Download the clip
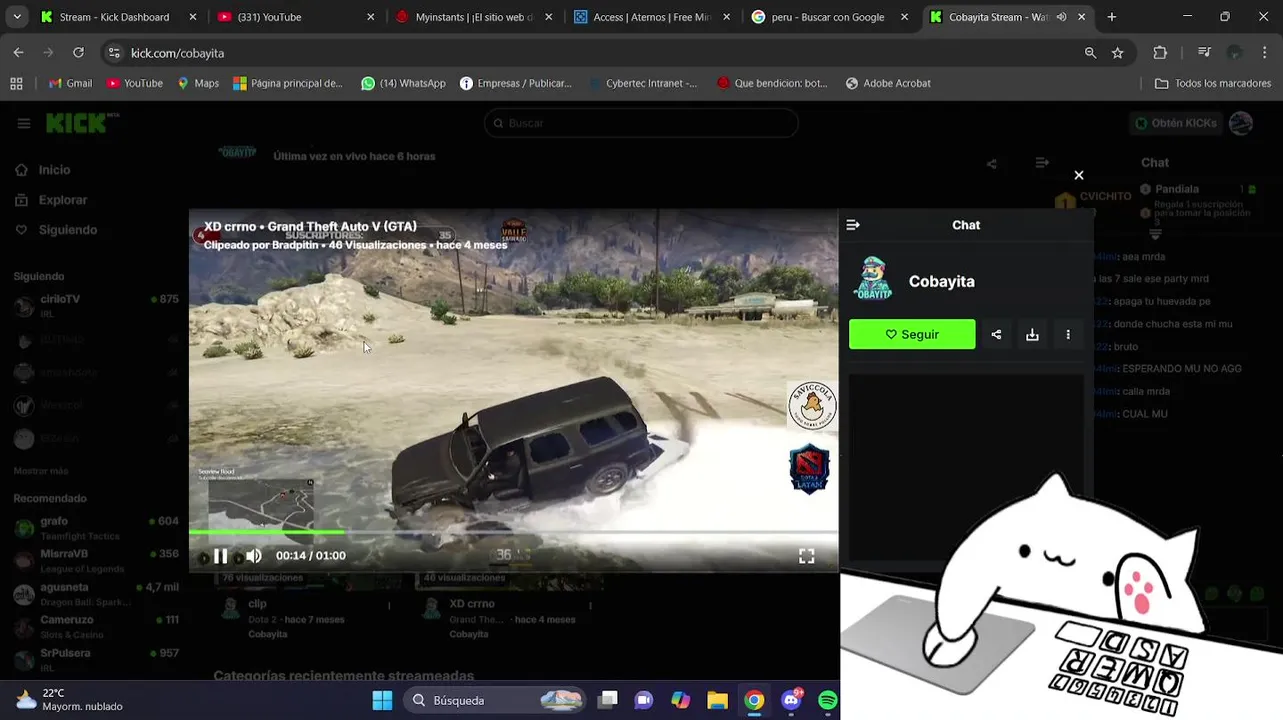The width and height of the screenshot is (1283, 720). click(x=1032, y=335)
